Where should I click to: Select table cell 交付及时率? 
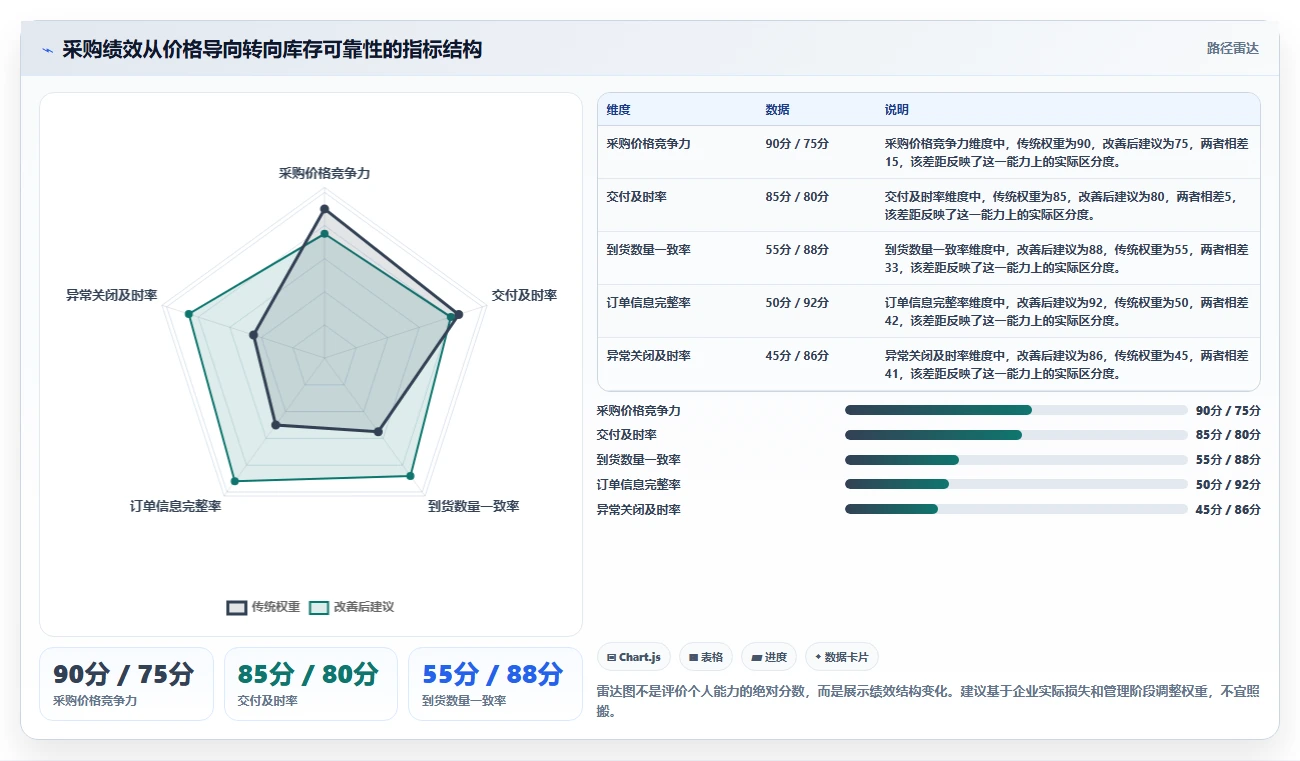pyautogui.click(x=636, y=197)
